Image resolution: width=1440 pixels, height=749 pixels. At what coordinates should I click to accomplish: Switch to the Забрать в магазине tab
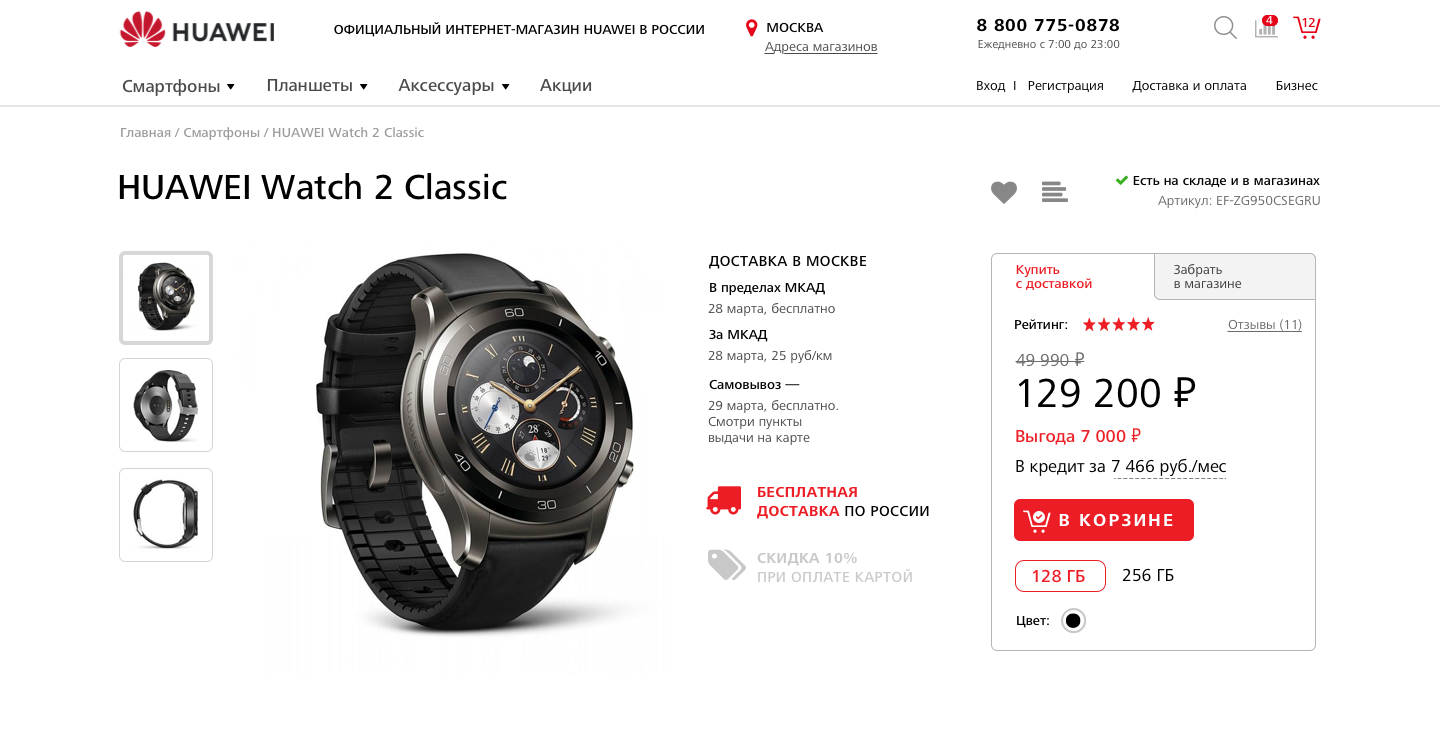pyautogui.click(x=1235, y=277)
